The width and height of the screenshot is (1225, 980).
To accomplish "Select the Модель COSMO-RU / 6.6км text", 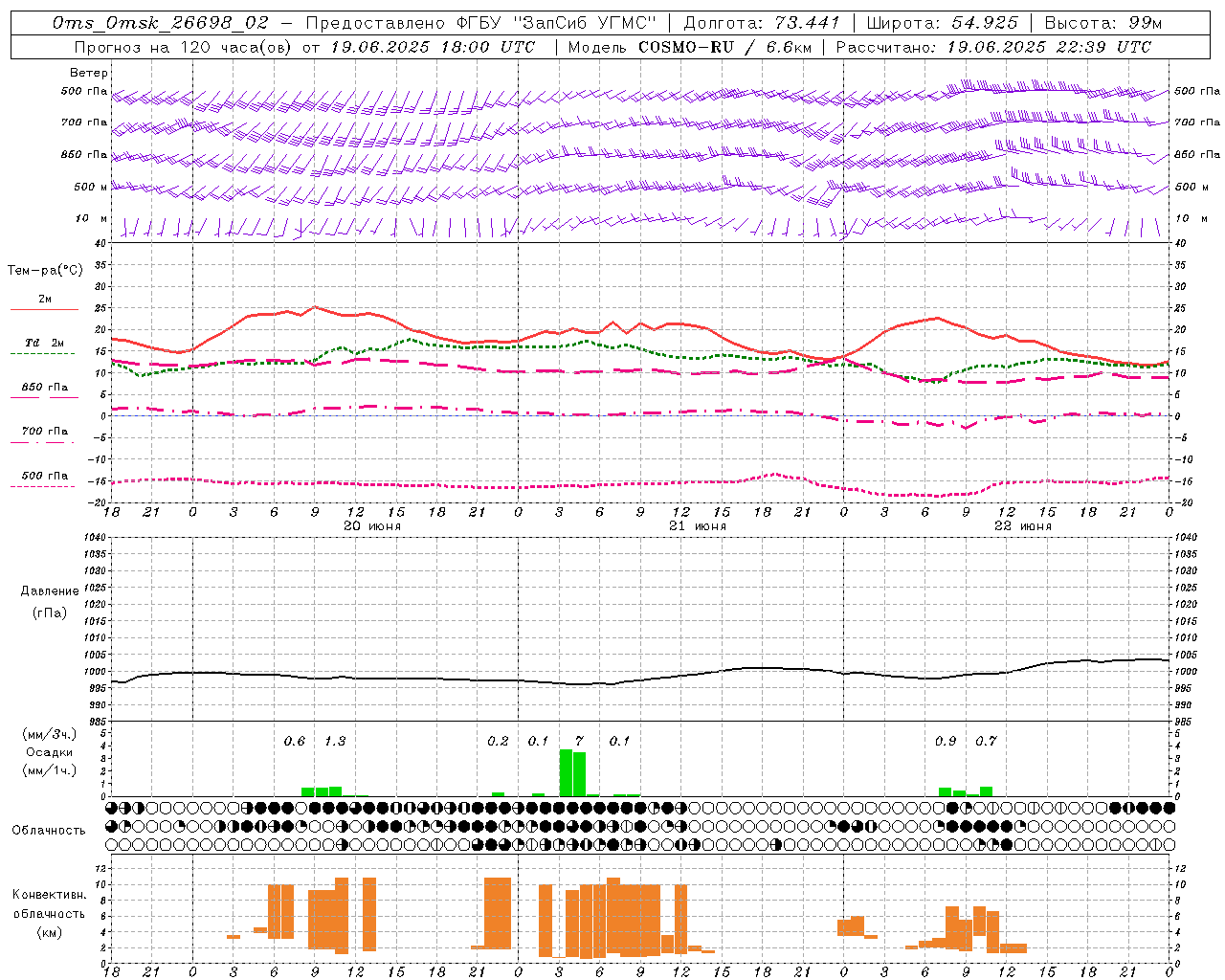I will pos(688,46).
